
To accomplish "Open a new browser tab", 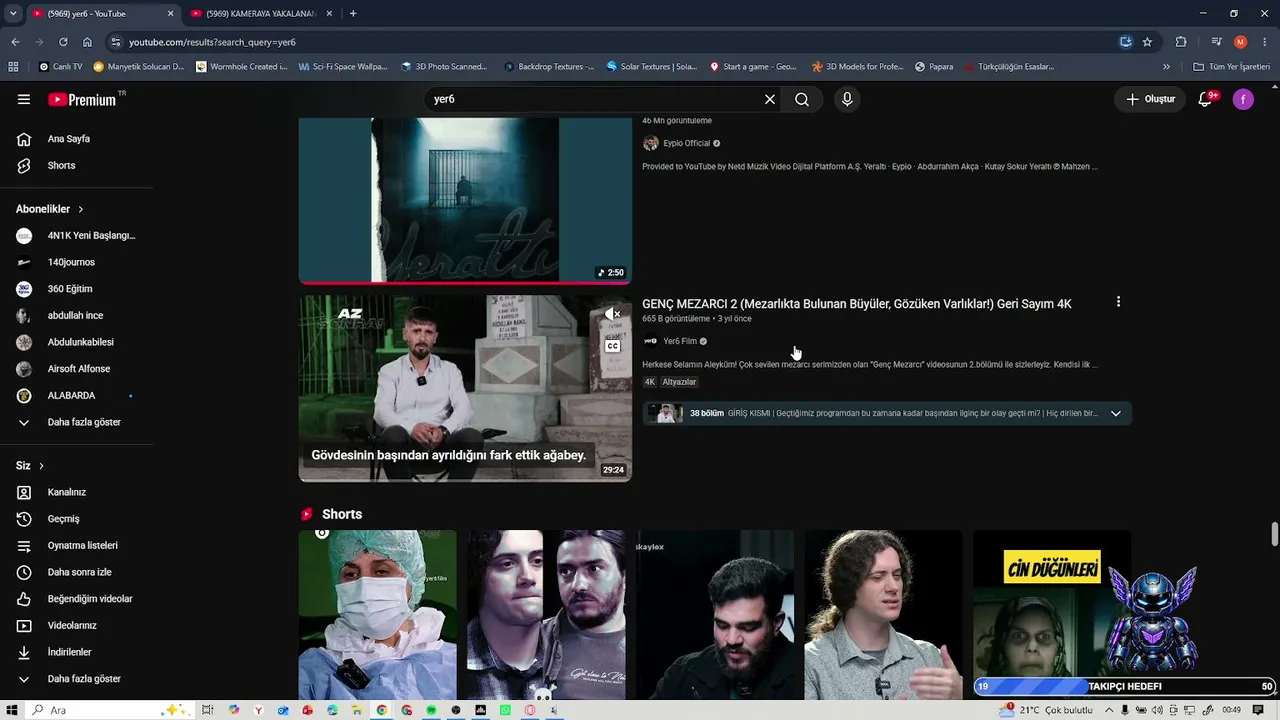I will point(353,13).
